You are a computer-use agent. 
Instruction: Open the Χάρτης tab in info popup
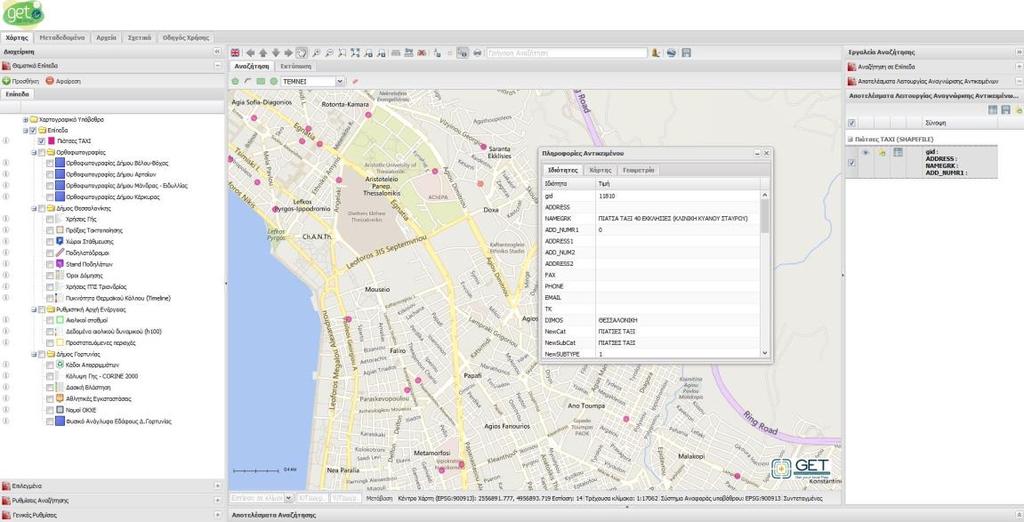(x=601, y=170)
